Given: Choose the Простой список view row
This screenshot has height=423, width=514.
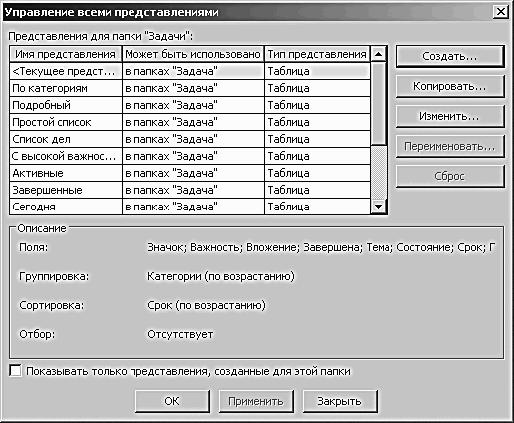Looking at the screenshot, I should coord(190,122).
